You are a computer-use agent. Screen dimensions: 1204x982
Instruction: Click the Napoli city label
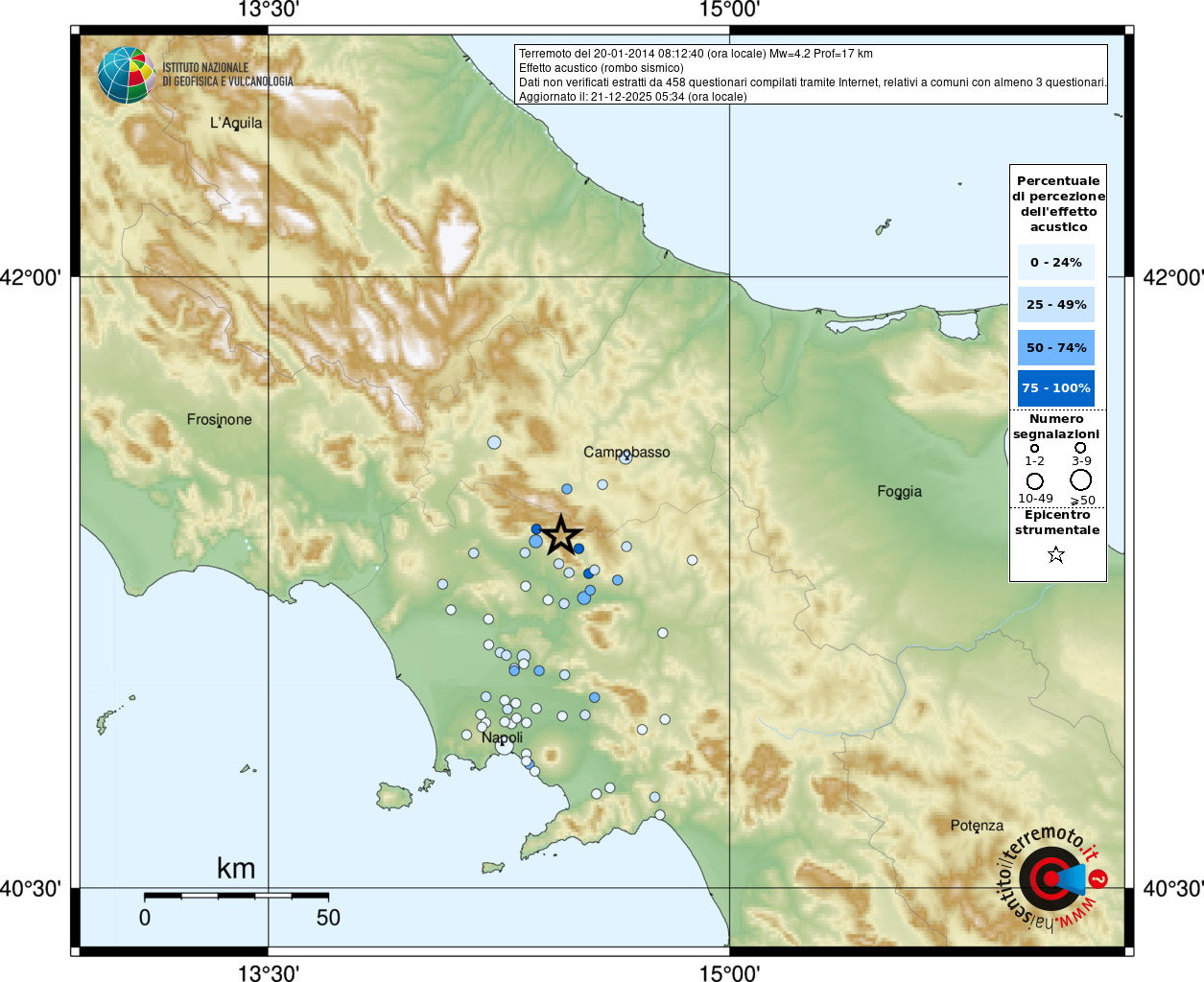[x=503, y=737]
